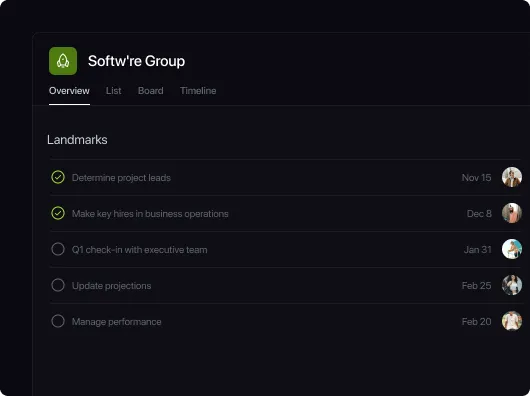Open the Manage performance task
This screenshot has height=396, width=530.
(117, 322)
